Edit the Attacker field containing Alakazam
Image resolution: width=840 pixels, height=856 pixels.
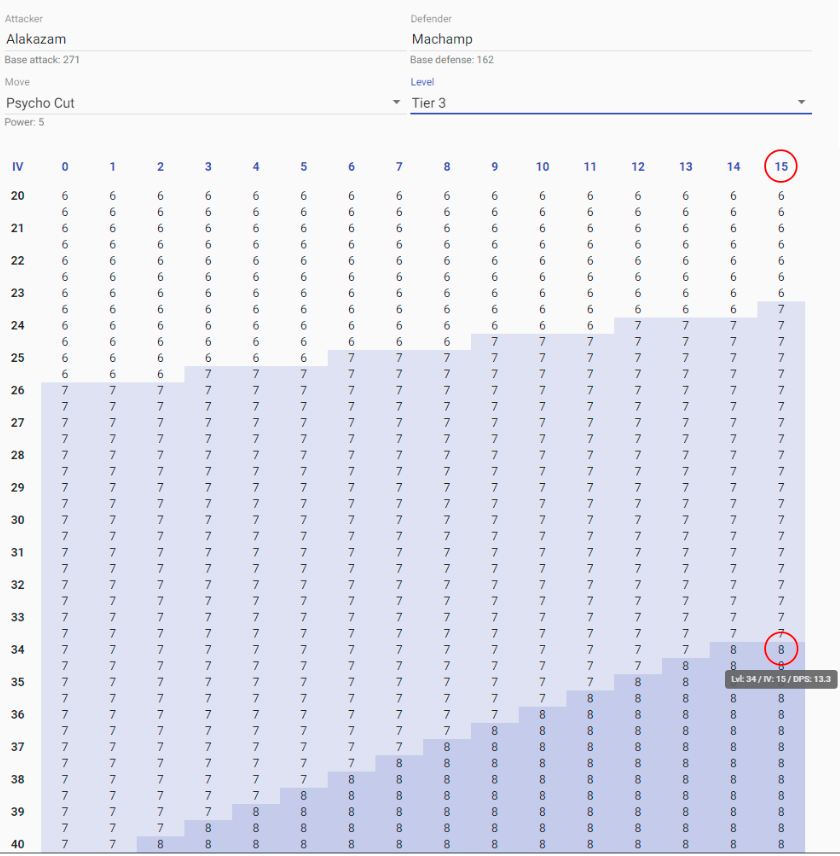pos(205,39)
